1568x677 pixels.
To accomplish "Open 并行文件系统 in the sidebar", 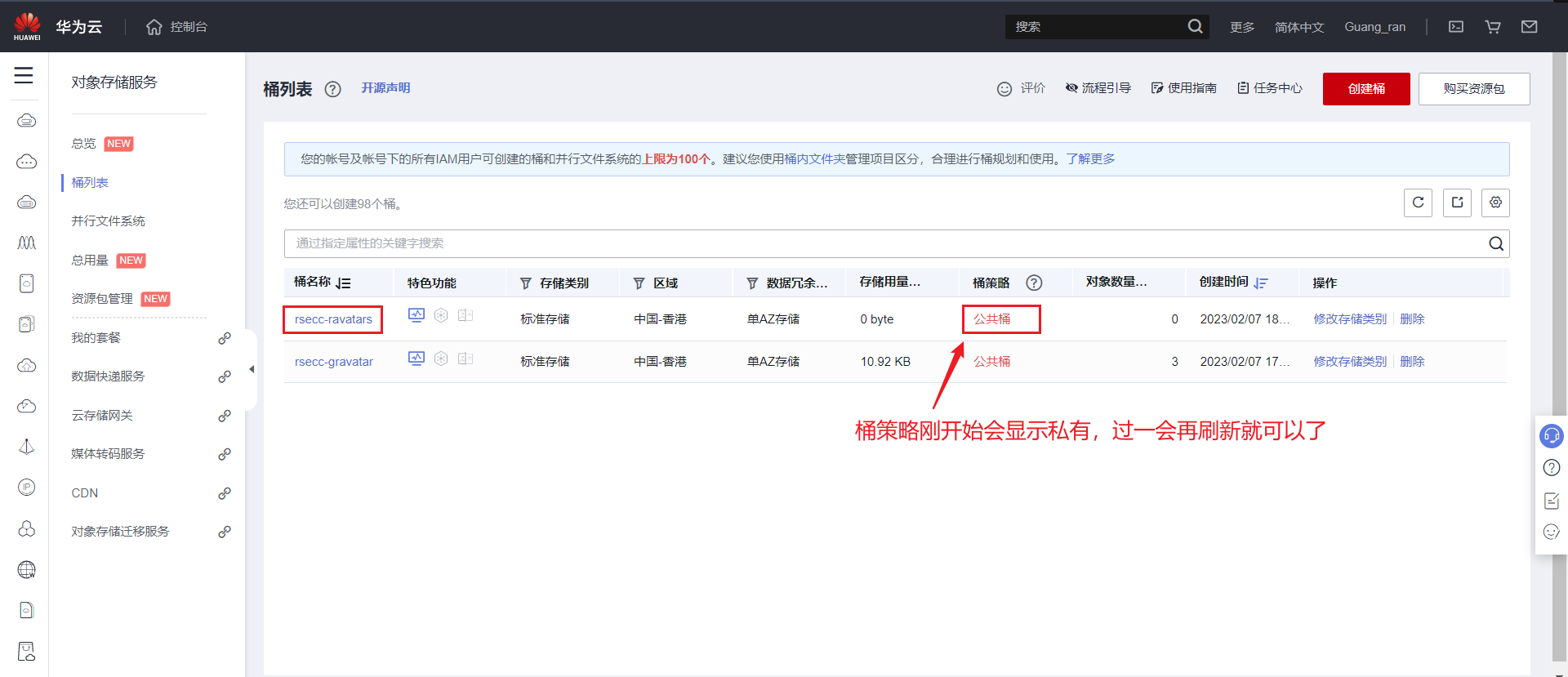I will (108, 221).
